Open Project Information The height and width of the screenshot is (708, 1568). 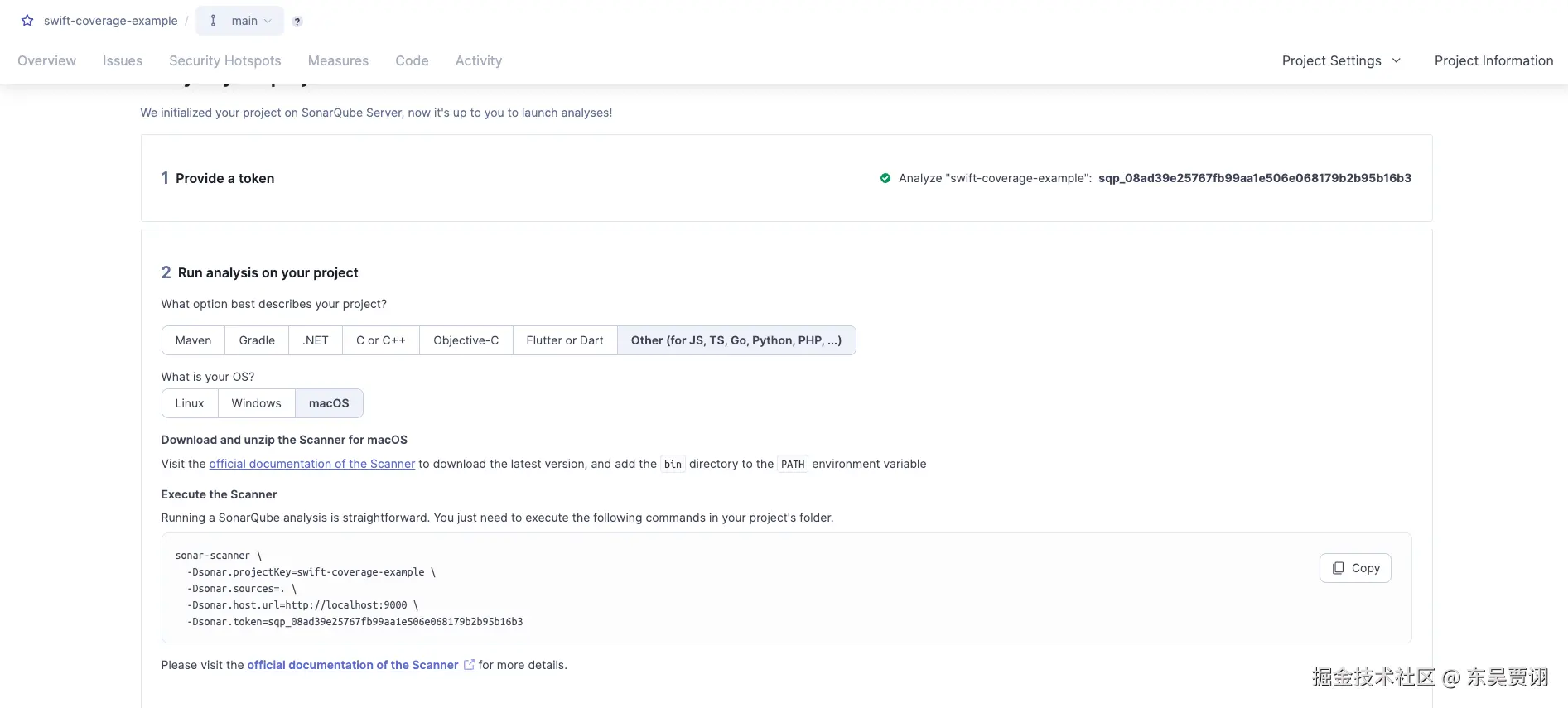click(x=1493, y=60)
